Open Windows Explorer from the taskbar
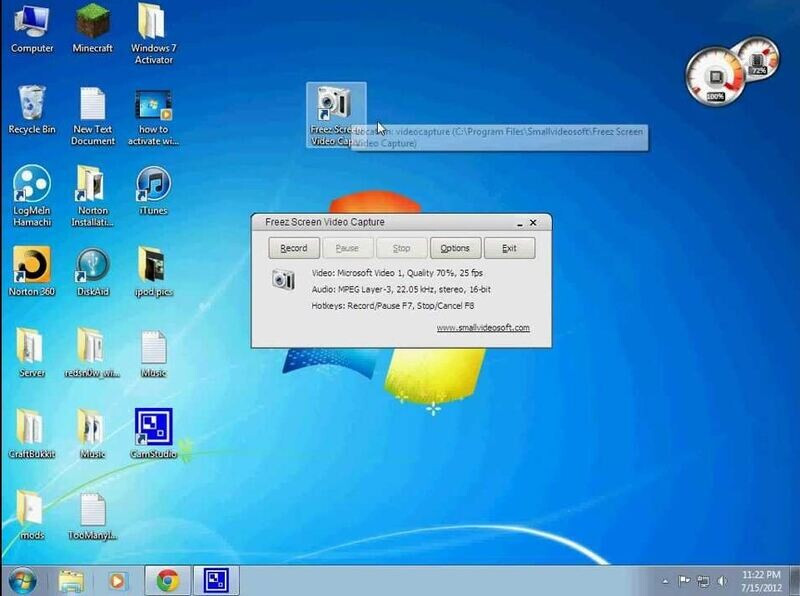The height and width of the screenshot is (596, 800). (70, 580)
